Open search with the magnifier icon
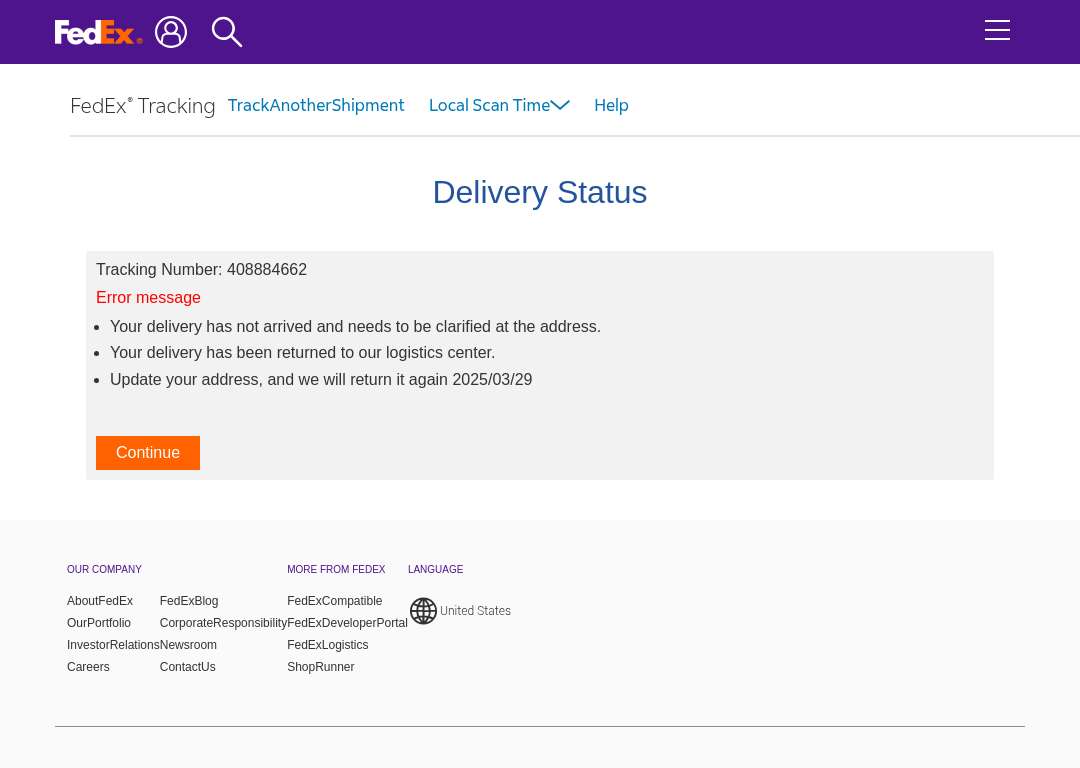Image resolution: width=1080 pixels, height=768 pixels. (227, 32)
